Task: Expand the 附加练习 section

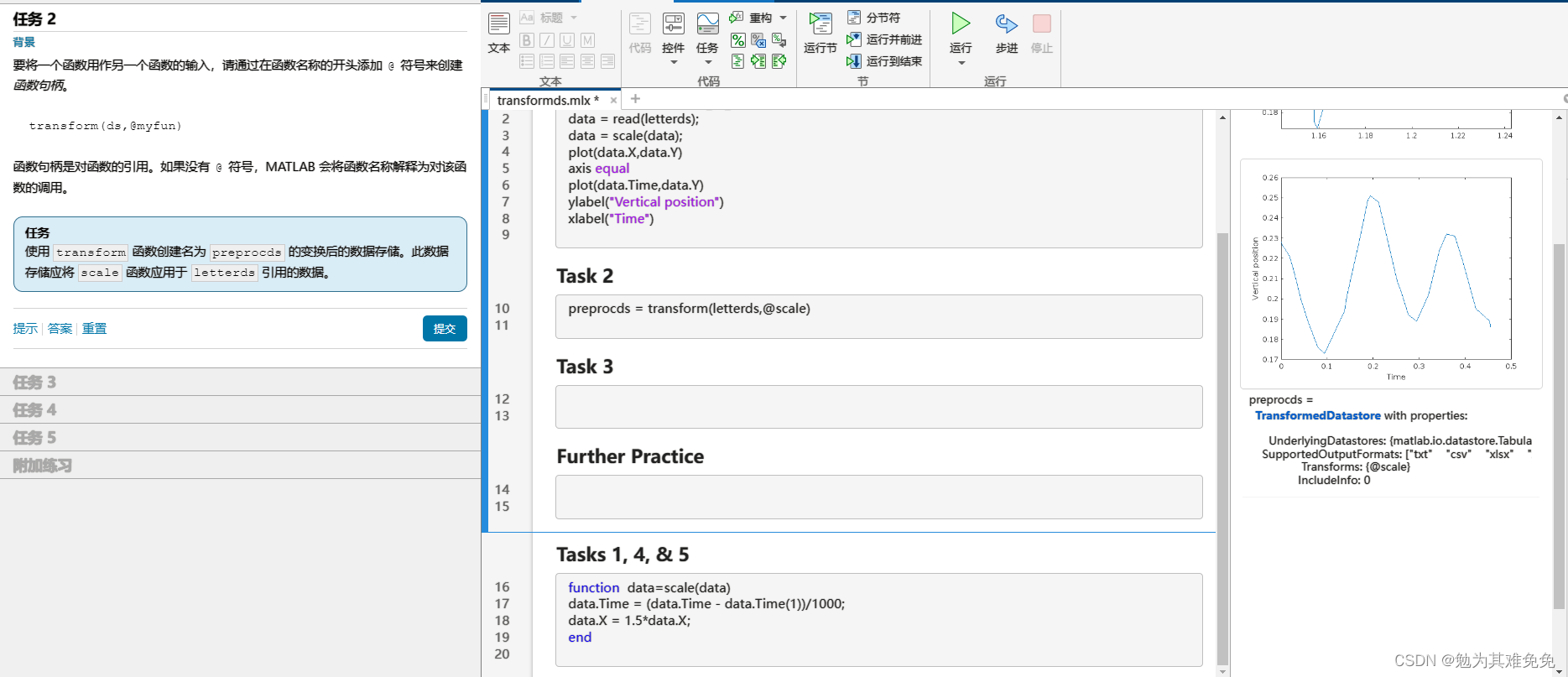Action: [x=240, y=466]
